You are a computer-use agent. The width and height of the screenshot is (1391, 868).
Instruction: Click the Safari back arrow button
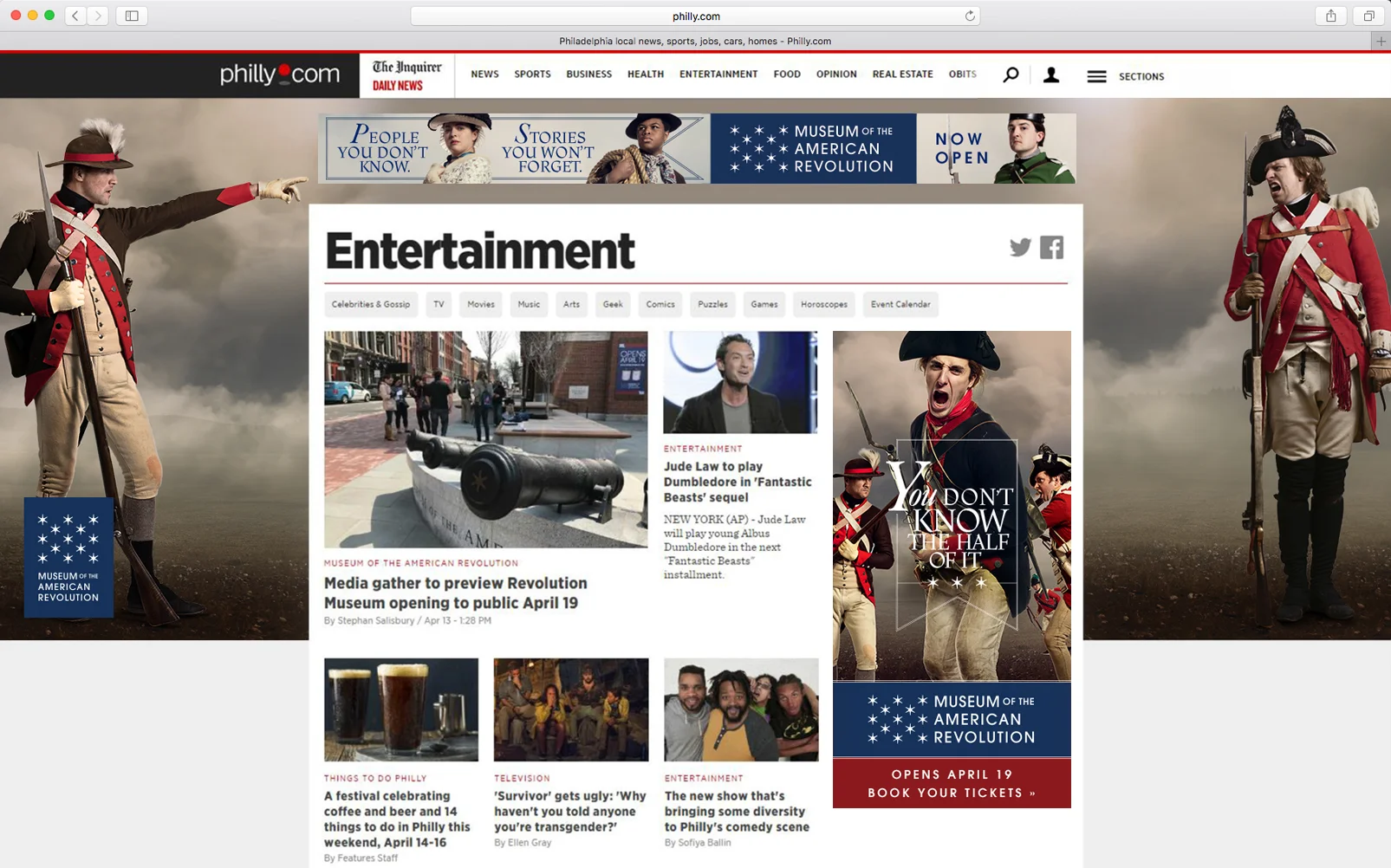(x=75, y=16)
